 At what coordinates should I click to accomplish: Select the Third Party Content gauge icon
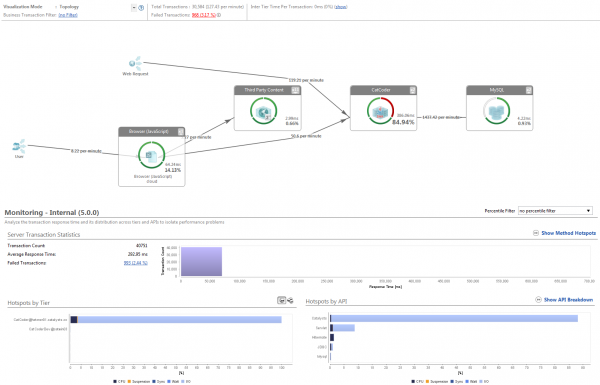click(x=263, y=111)
